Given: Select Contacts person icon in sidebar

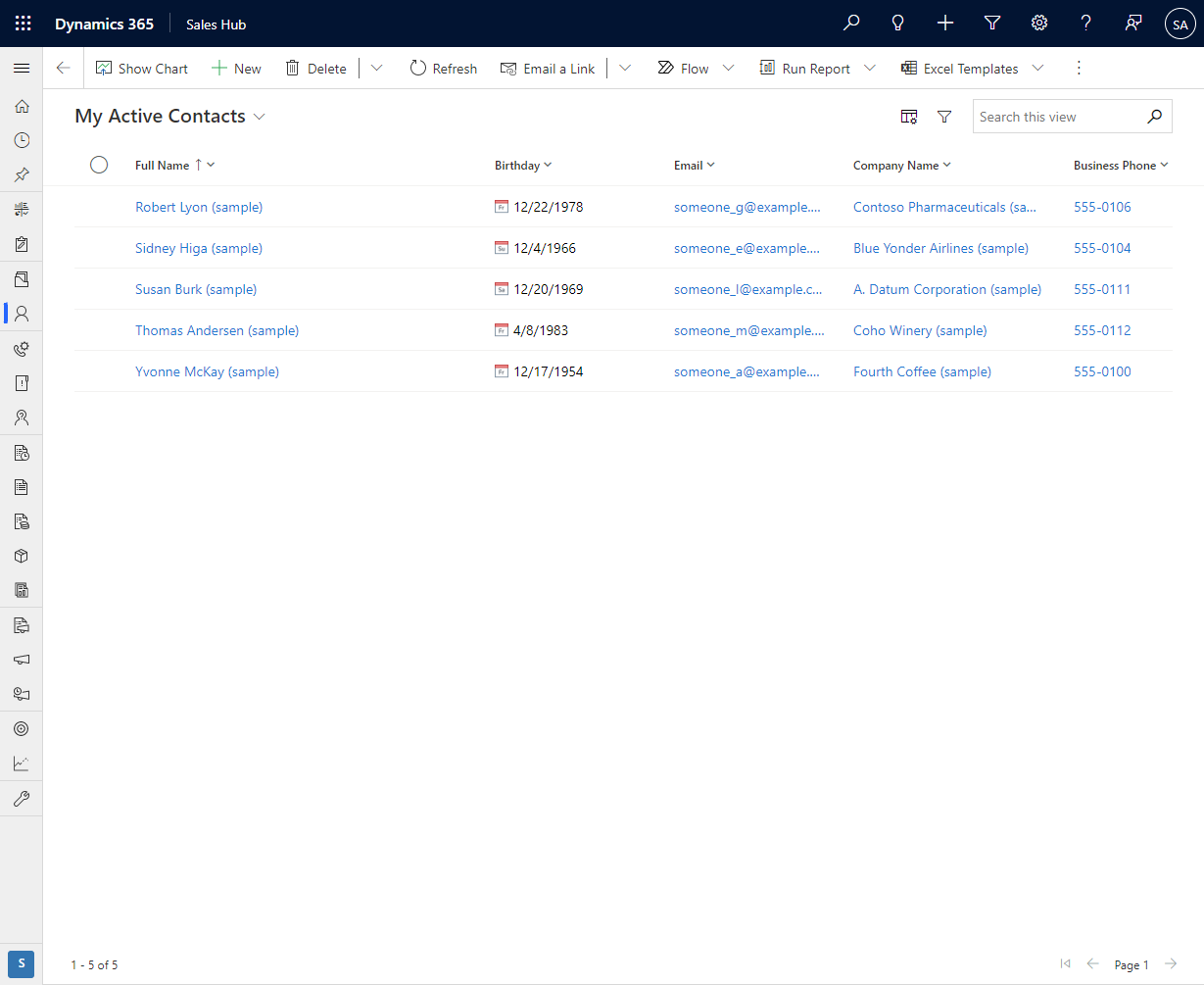Looking at the screenshot, I should tap(22, 314).
